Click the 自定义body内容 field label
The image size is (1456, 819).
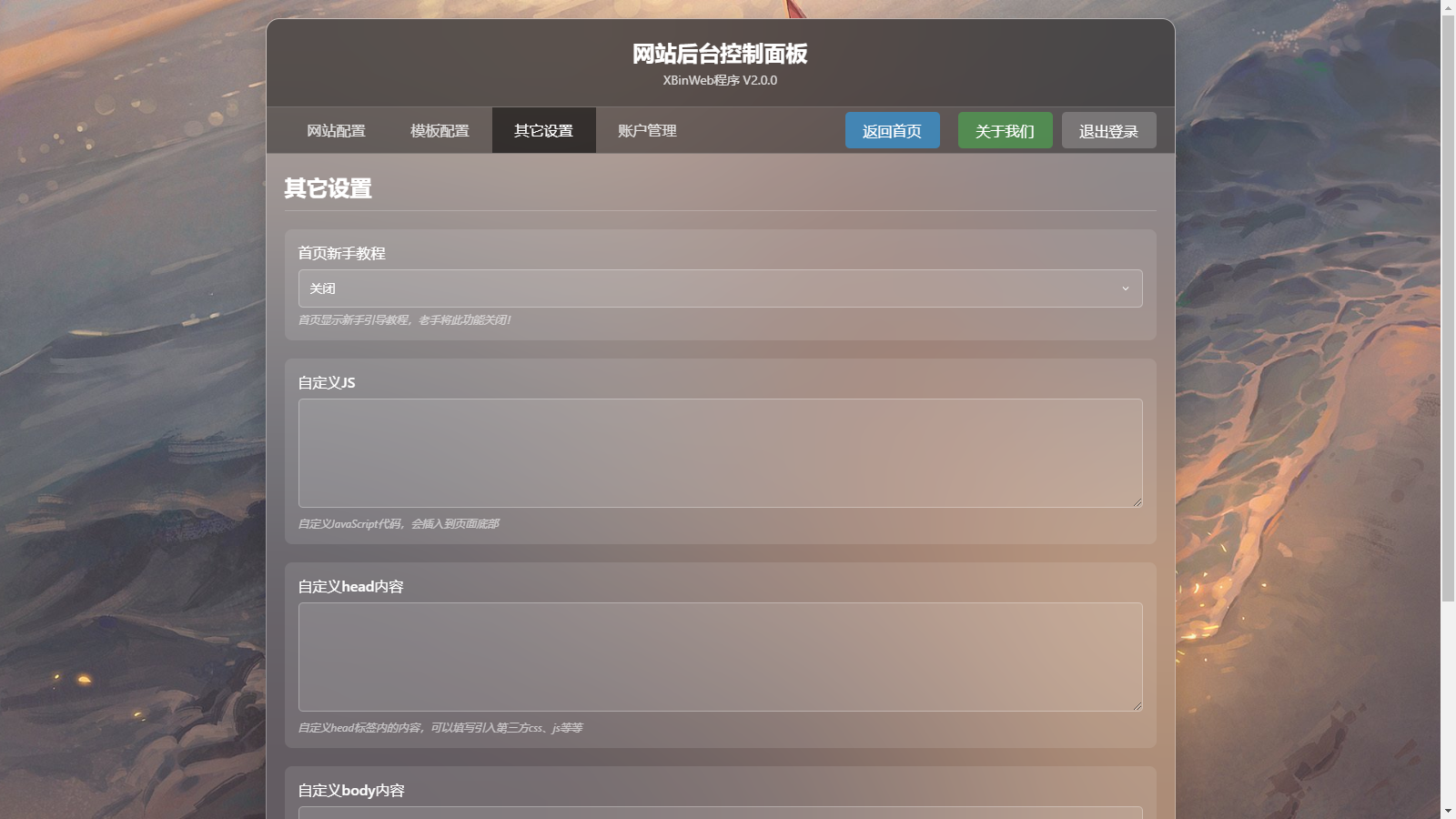click(x=351, y=791)
